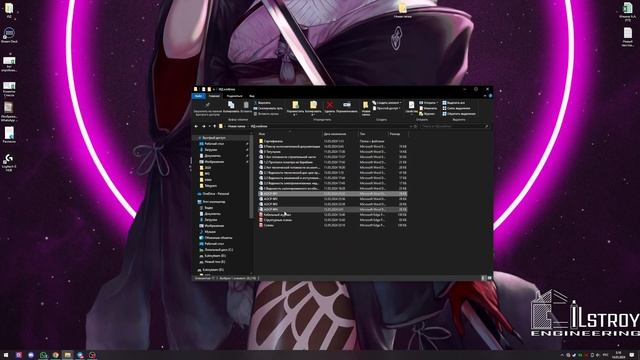640x360 pixels.
Task: Click Invert selection (Обратить выделение)
Action: coord(459,113)
